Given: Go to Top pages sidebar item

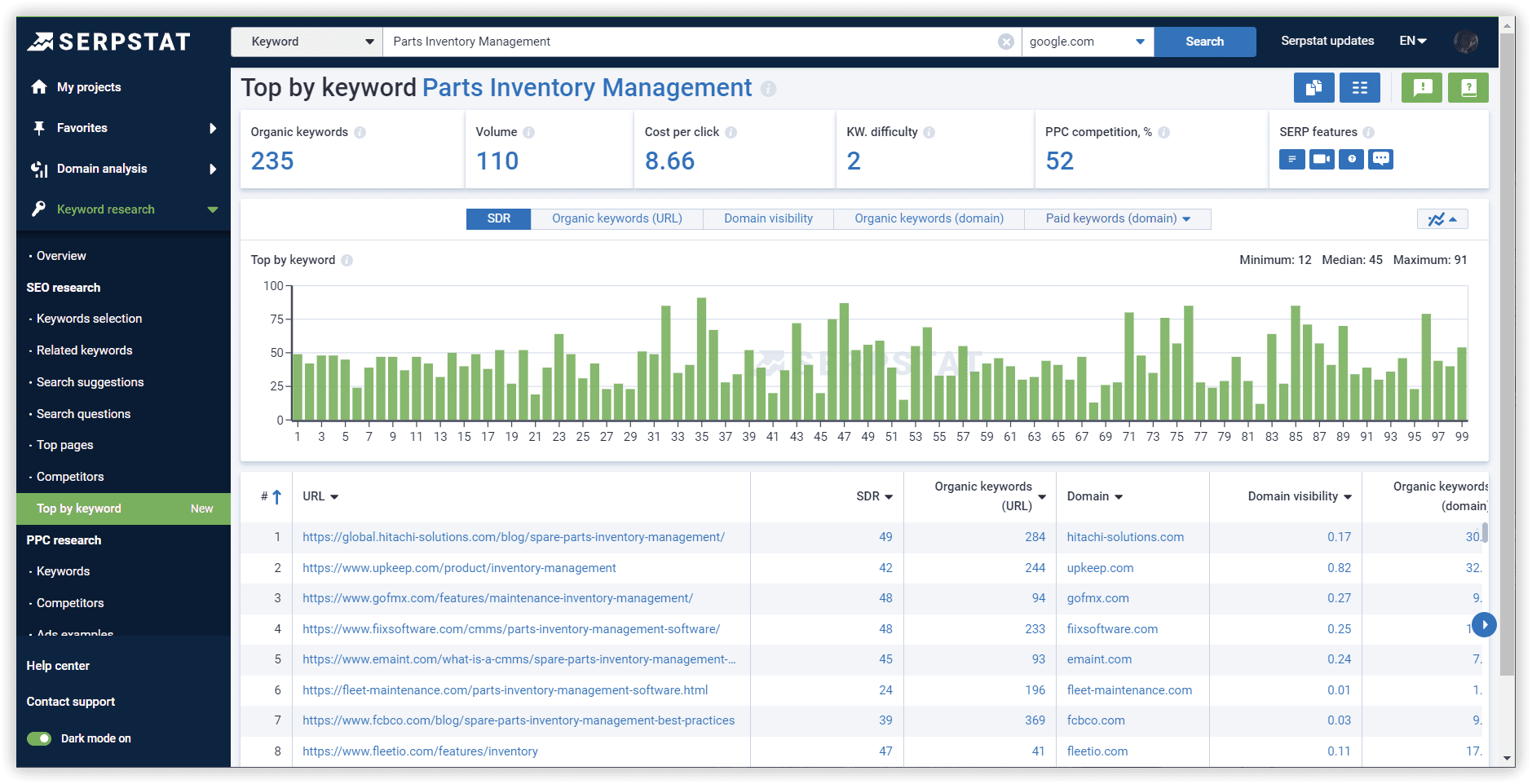Looking at the screenshot, I should pos(64,445).
